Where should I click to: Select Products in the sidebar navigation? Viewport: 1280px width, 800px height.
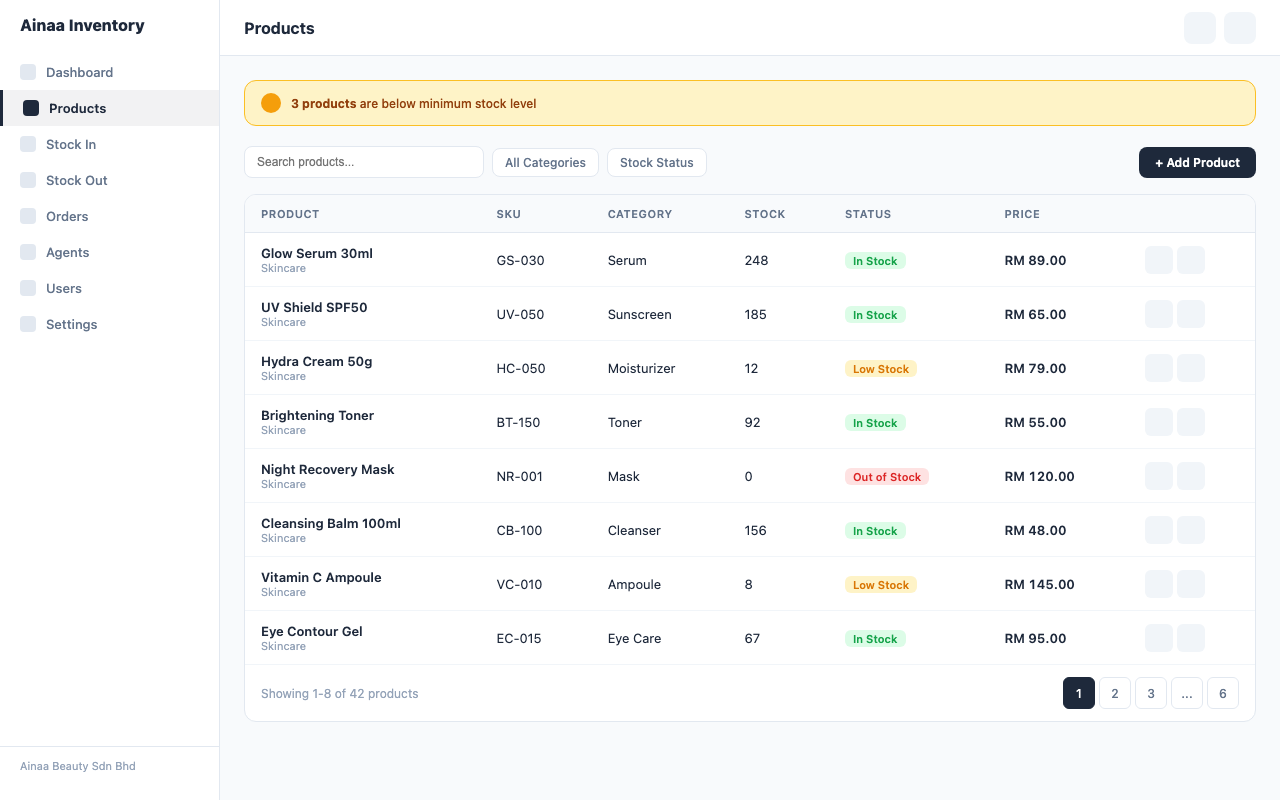(x=77, y=108)
